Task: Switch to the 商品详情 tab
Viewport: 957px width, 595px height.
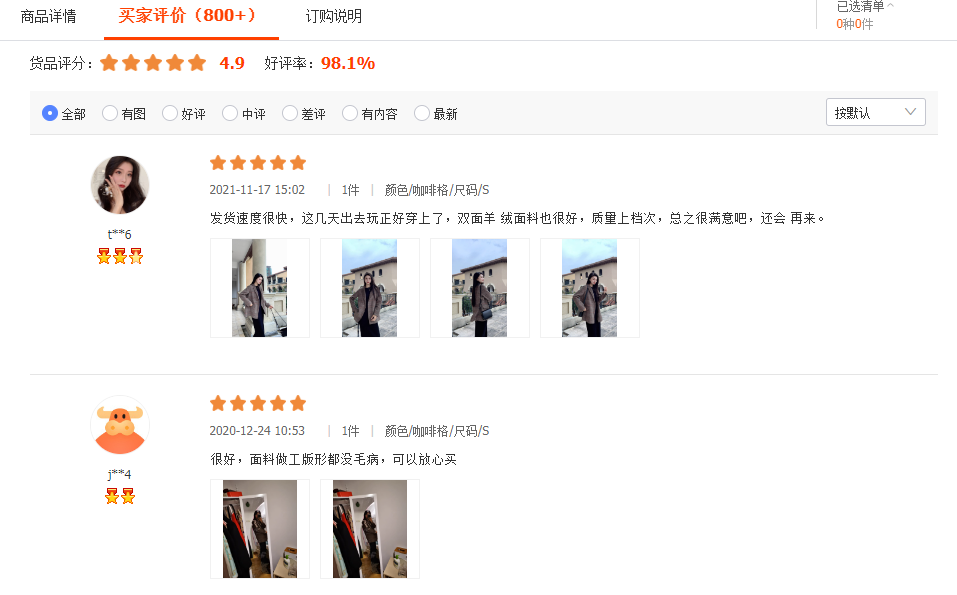Action: [47, 17]
